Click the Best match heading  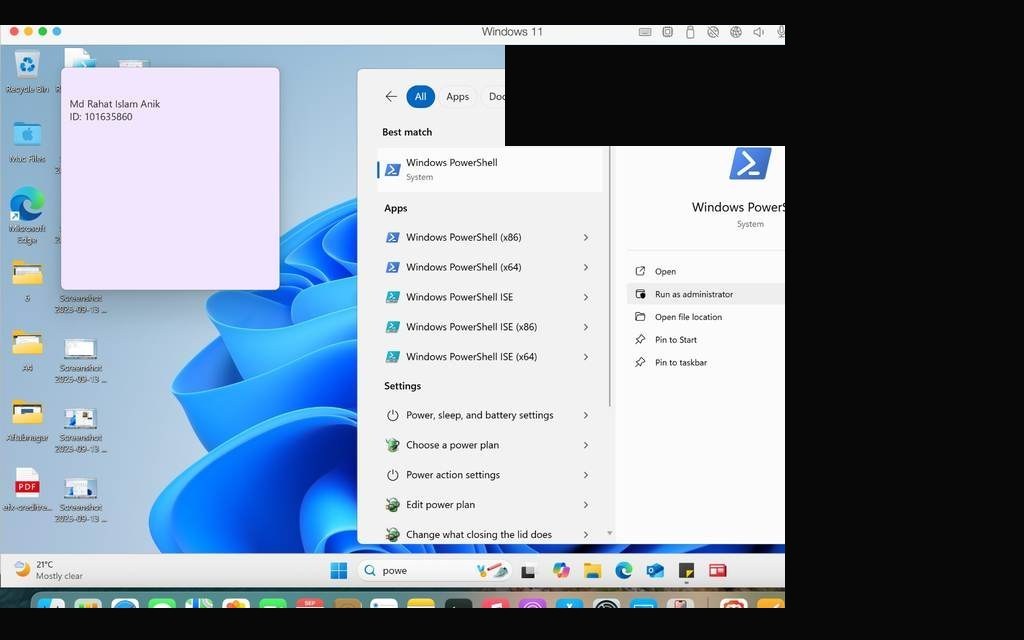coord(408,132)
